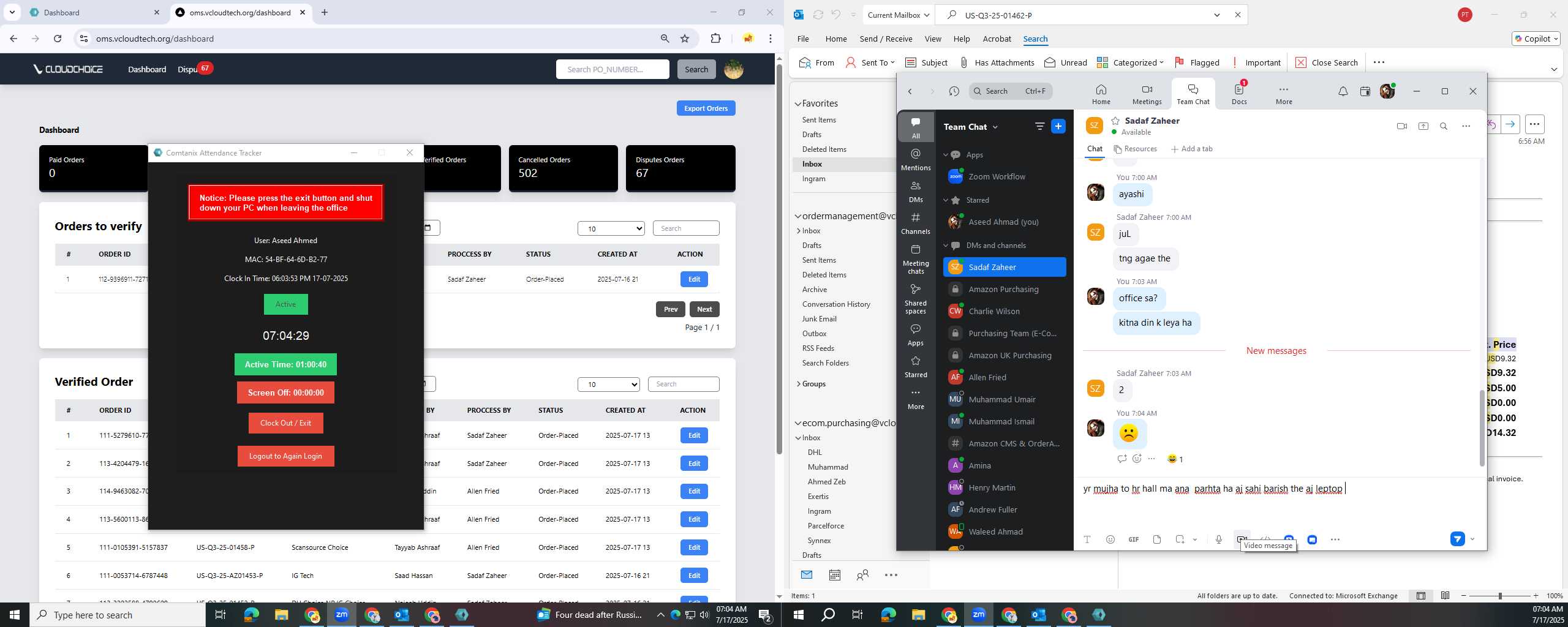Click the search-in-chat magnifier icon
Image resolution: width=1568 pixels, height=627 pixels.
click(x=1444, y=126)
